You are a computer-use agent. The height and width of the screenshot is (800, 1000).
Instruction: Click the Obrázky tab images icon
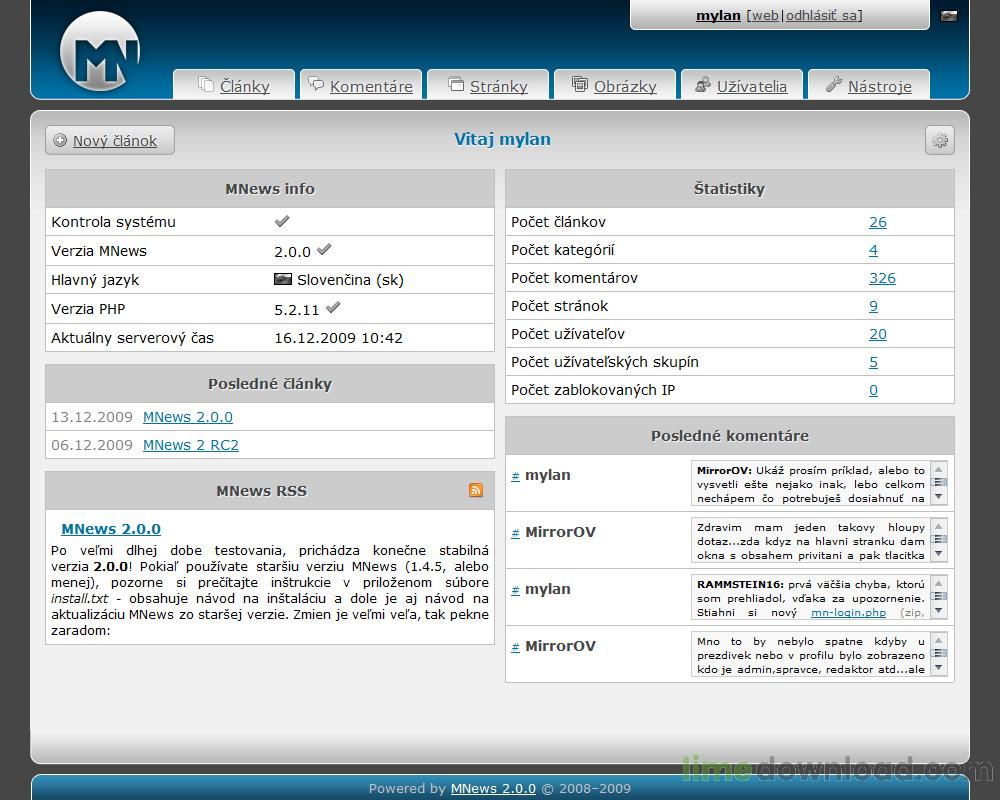579,84
